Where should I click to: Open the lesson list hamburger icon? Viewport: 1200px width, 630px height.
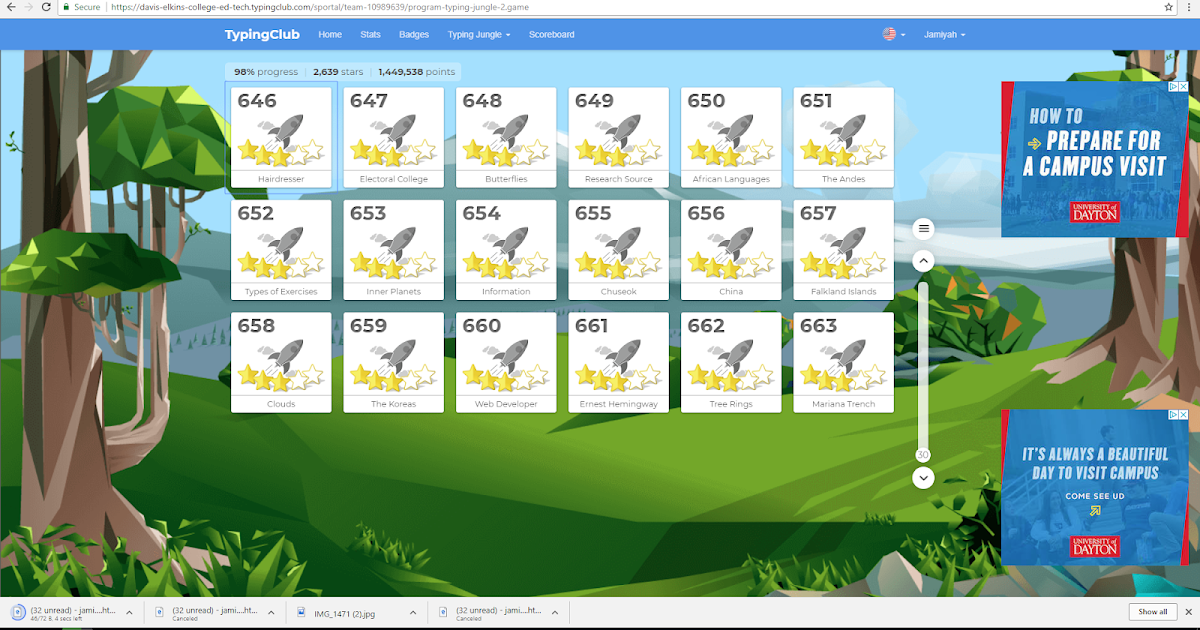coord(923,228)
